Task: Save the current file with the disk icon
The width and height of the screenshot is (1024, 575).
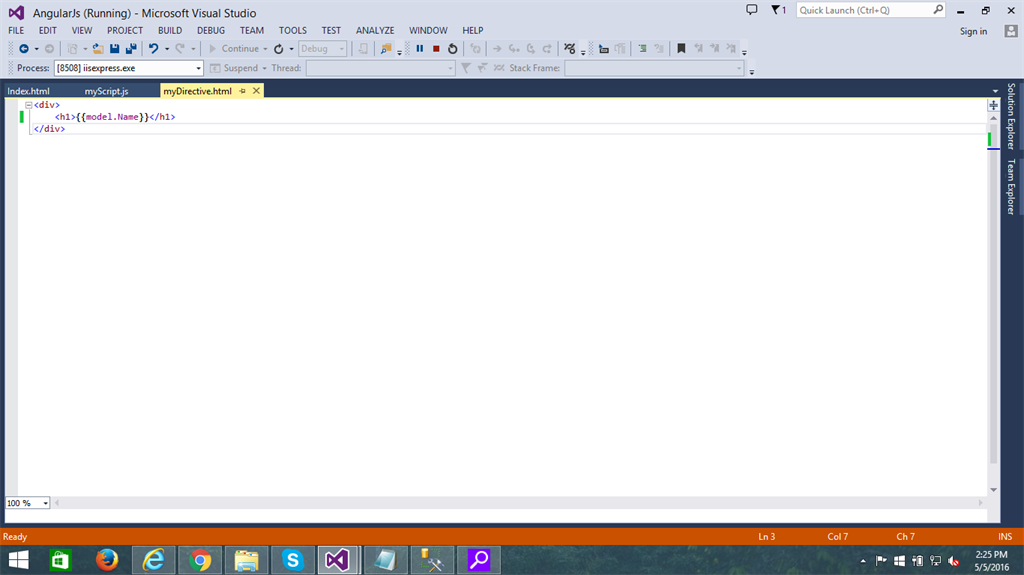Action: coord(114,49)
